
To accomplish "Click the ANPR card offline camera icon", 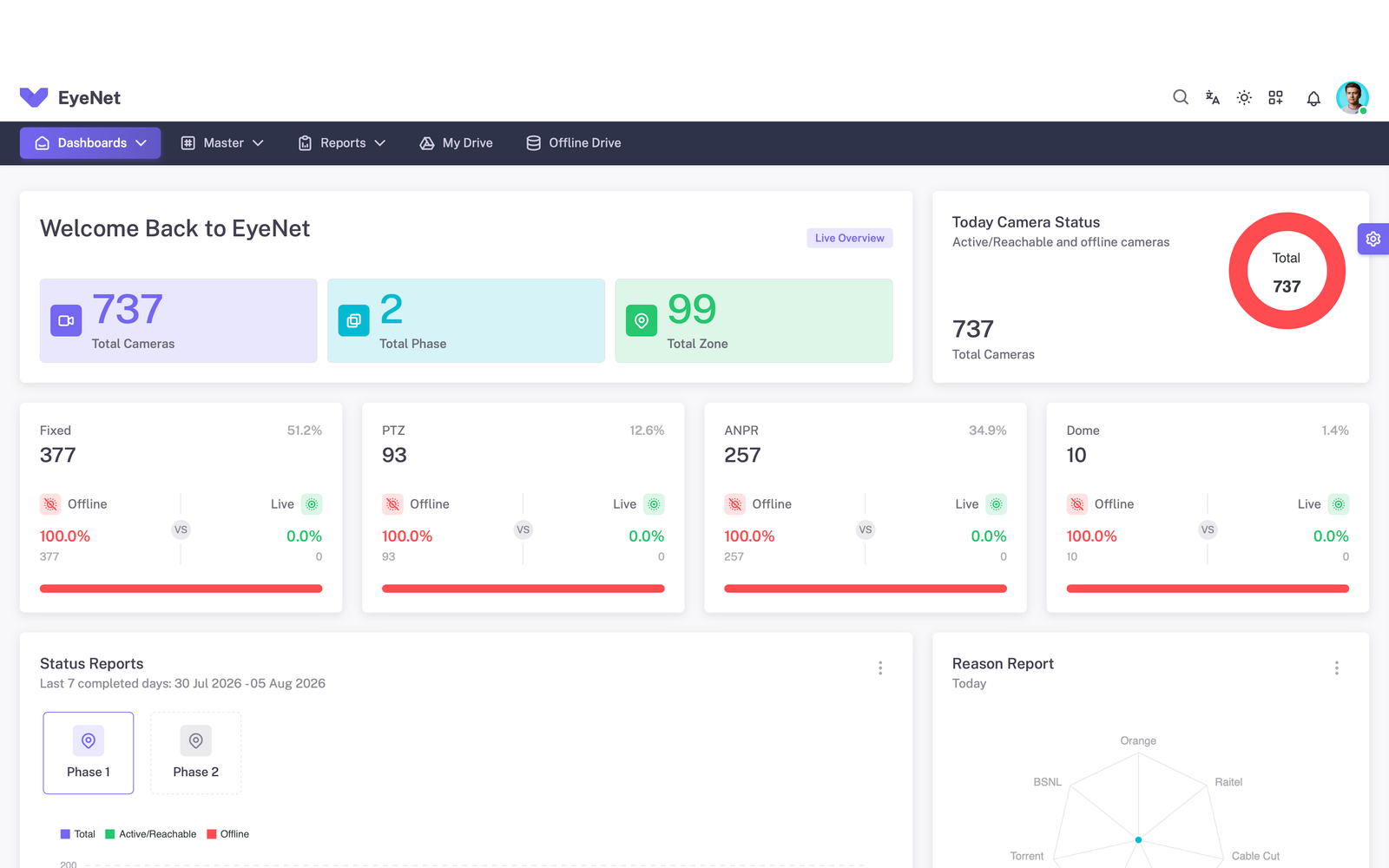I will pos(735,504).
